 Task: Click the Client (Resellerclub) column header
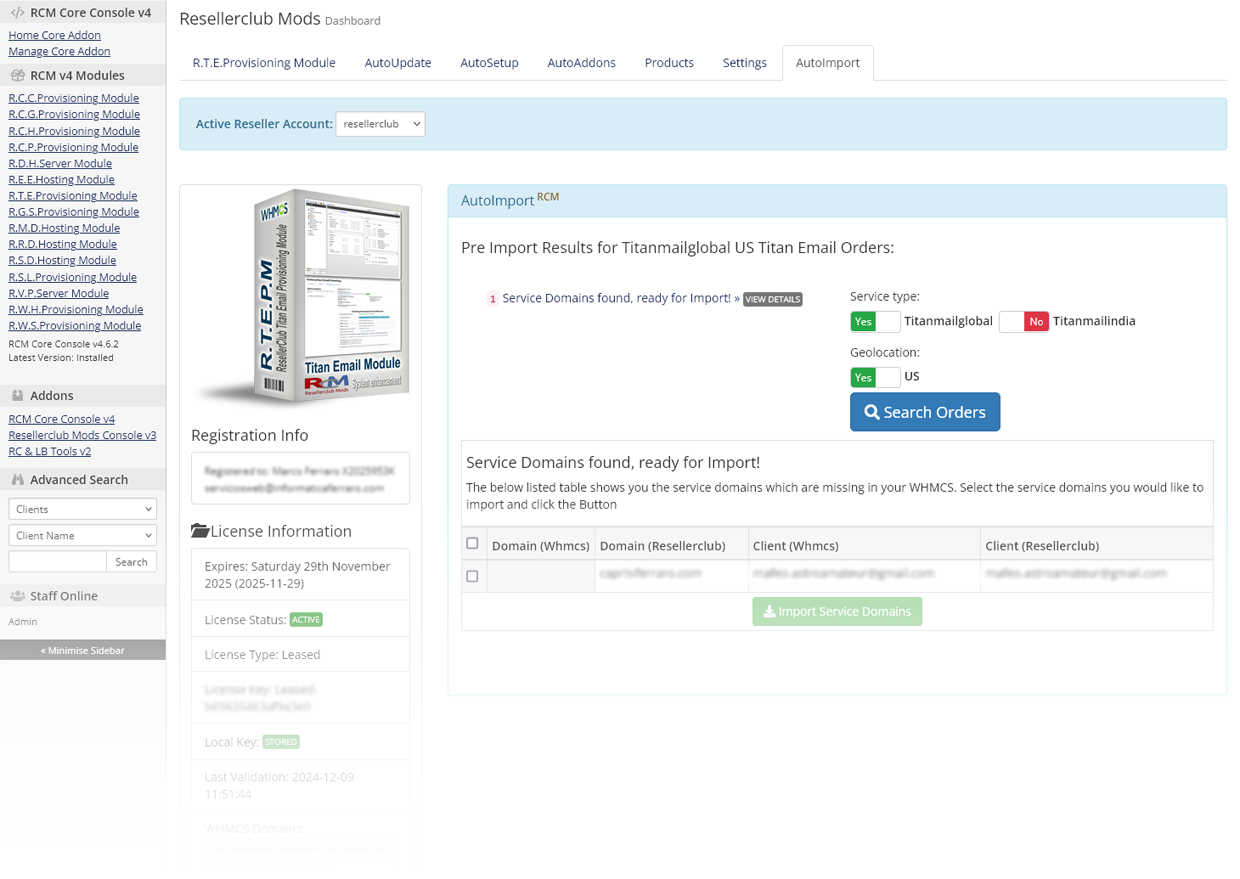click(1096, 545)
